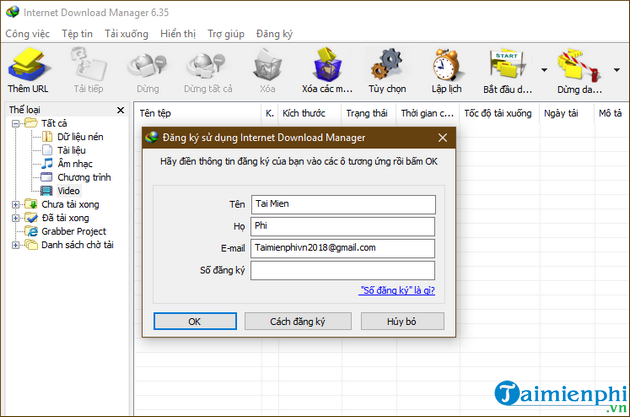Select Danh sách chờ tải folder
Viewport: 630px width, 417px height.
[69, 245]
